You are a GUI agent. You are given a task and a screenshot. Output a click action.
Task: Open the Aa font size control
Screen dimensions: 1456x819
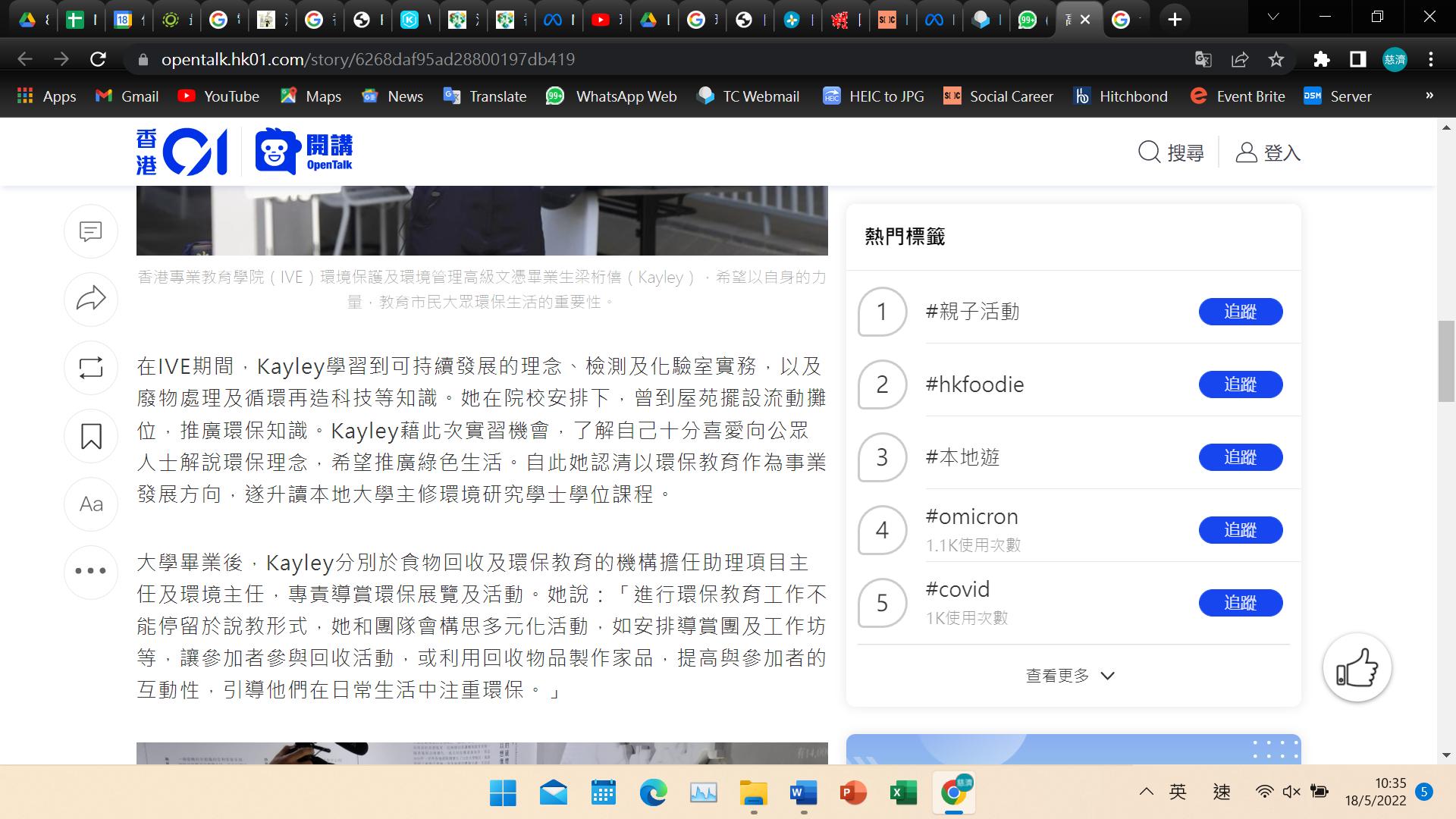[91, 504]
